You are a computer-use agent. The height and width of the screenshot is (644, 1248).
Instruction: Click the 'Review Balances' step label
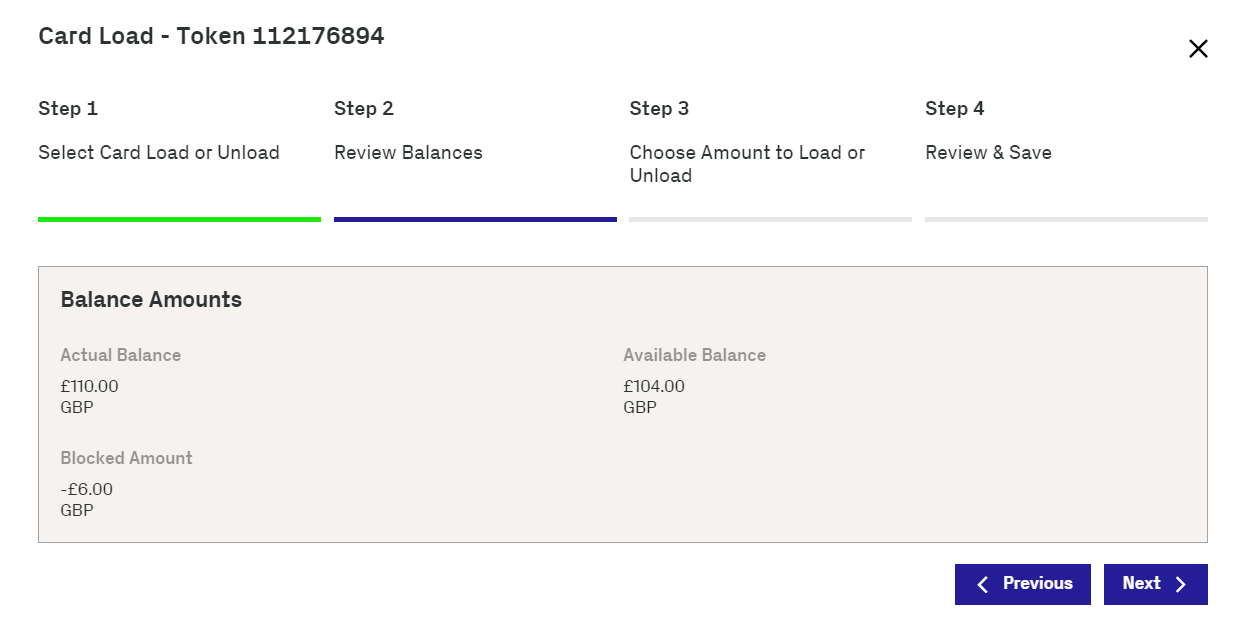tap(408, 153)
